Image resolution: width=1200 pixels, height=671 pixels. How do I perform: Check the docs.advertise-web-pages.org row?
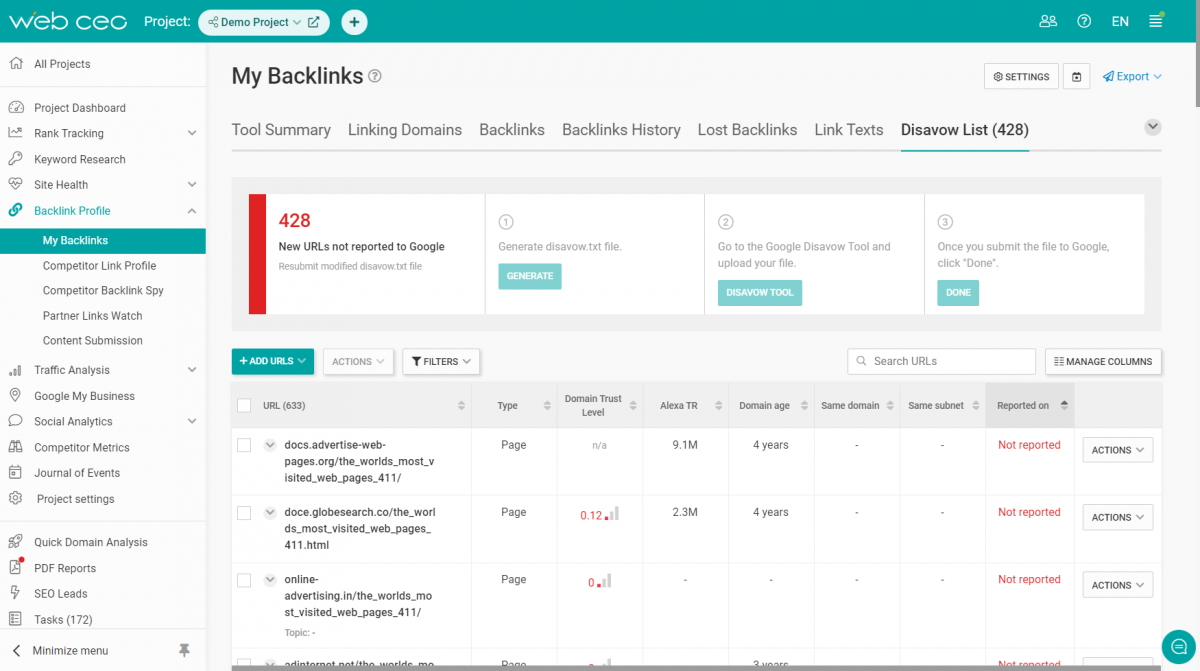pyautogui.click(x=243, y=444)
